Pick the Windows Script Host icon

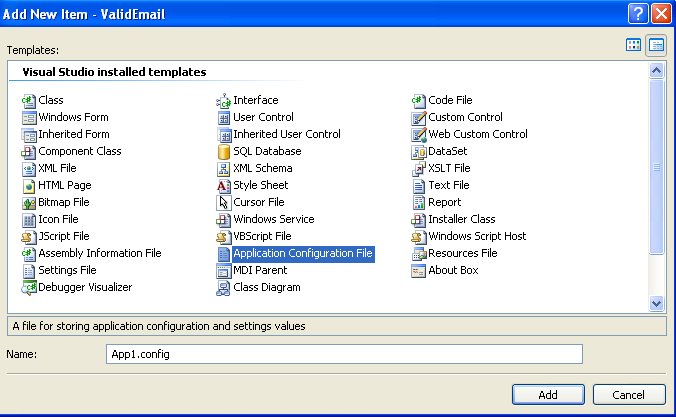pyautogui.click(x=420, y=236)
